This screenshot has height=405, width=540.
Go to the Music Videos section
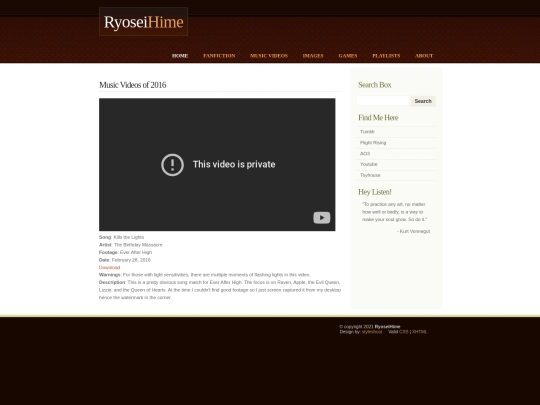(x=269, y=56)
